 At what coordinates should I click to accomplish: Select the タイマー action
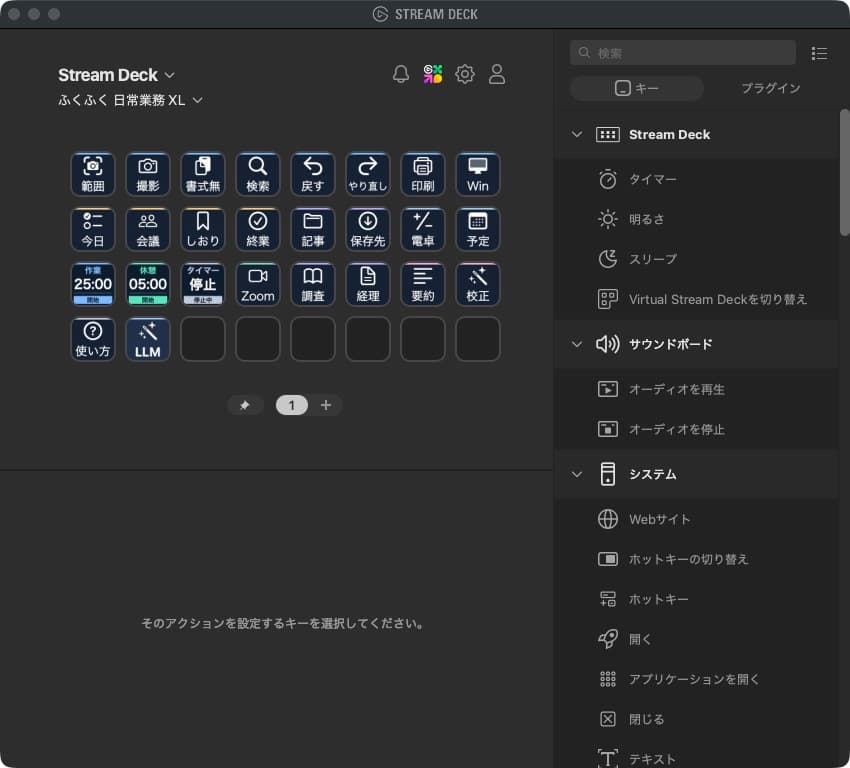coord(697,179)
